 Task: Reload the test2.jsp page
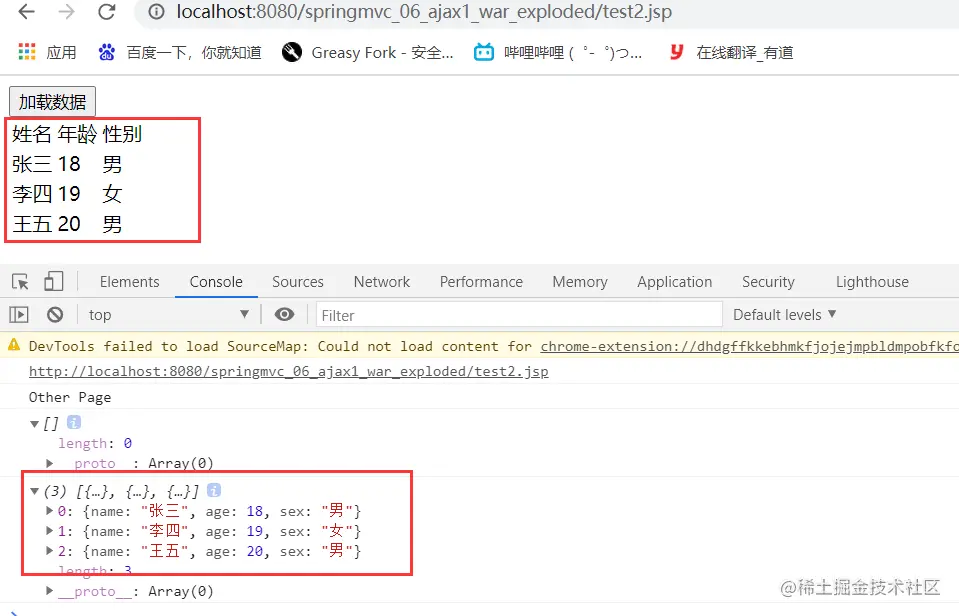click(106, 12)
